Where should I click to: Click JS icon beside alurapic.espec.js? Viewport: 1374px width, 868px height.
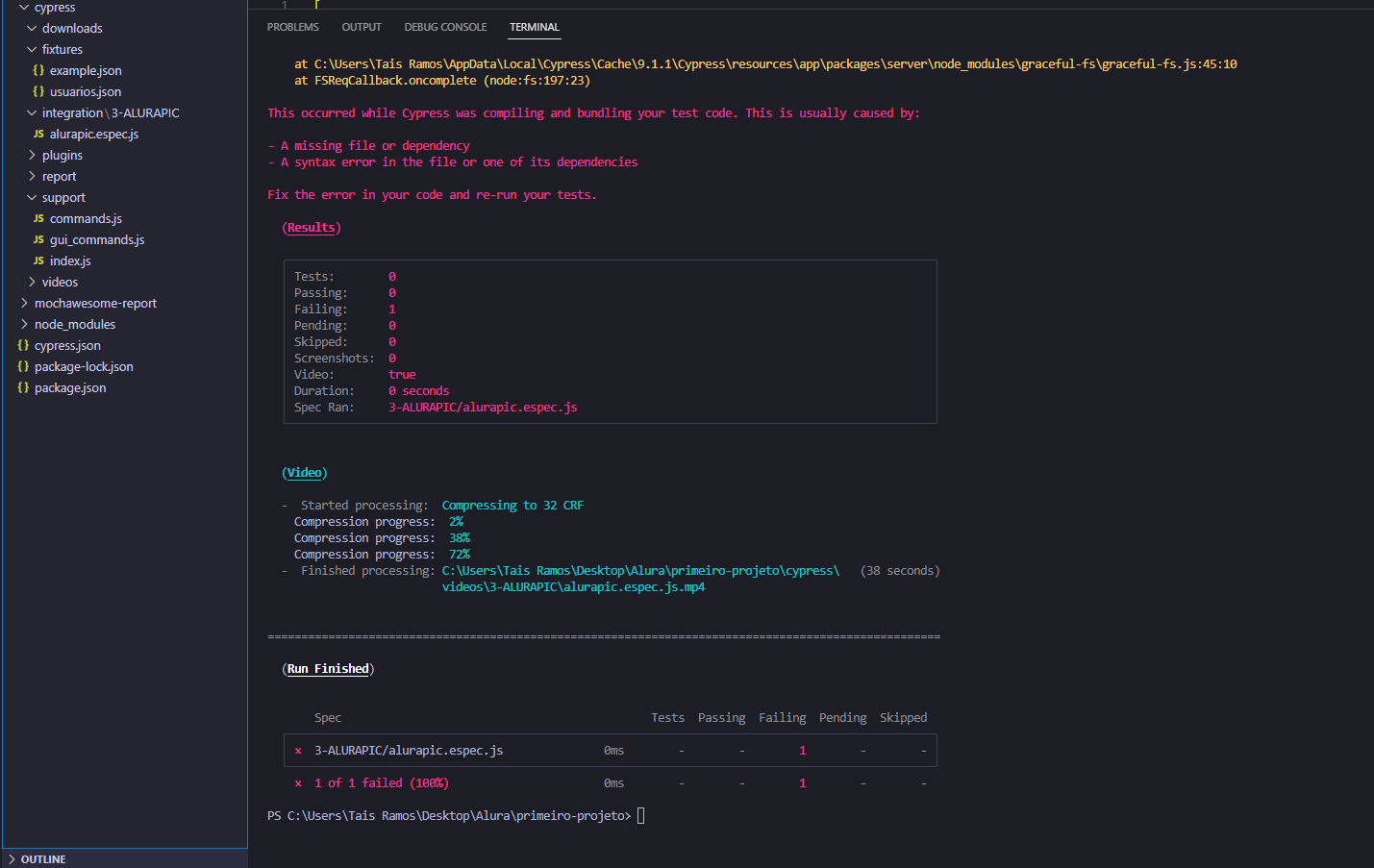point(38,134)
